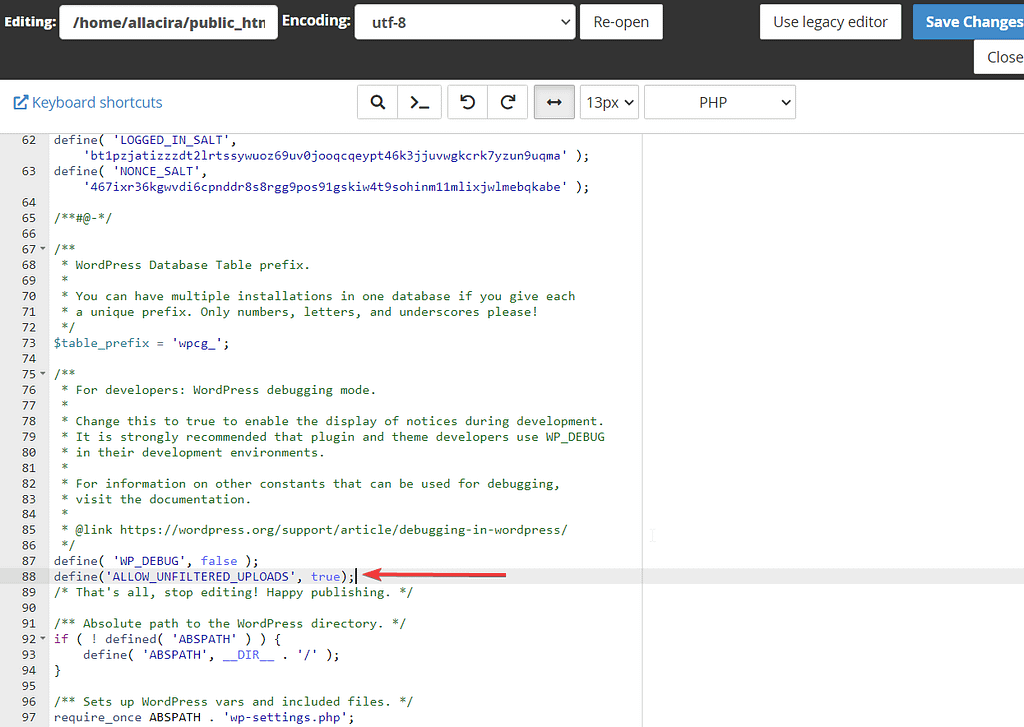The height and width of the screenshot is (727, 1024).
Task: Click the Re-open button
Action: pyautogui.click(x=621, y=21)
